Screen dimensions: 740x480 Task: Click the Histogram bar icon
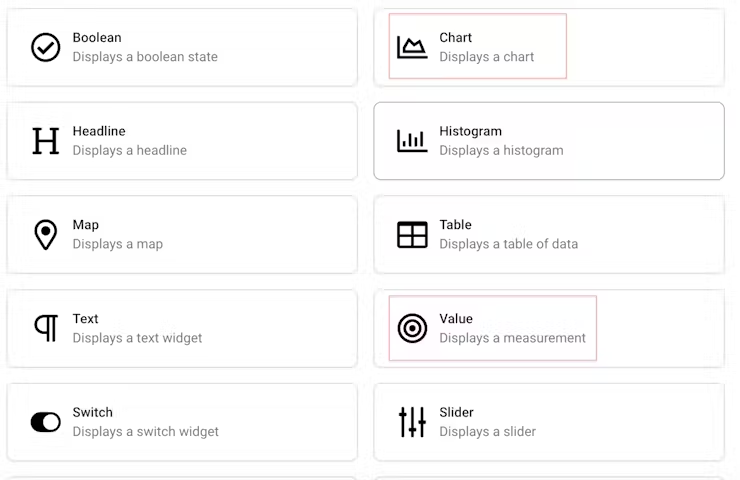tap(412, 141)
